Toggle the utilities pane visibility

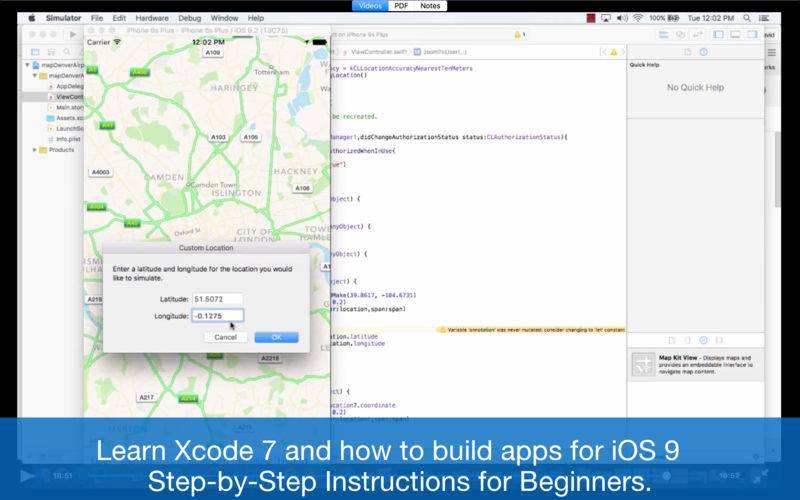(752, 35)
